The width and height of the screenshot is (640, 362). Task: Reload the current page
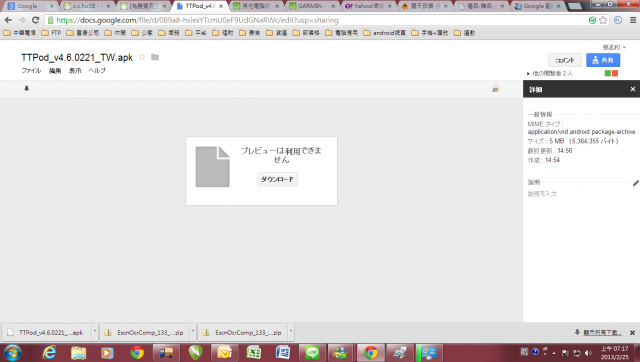point(36,20)
